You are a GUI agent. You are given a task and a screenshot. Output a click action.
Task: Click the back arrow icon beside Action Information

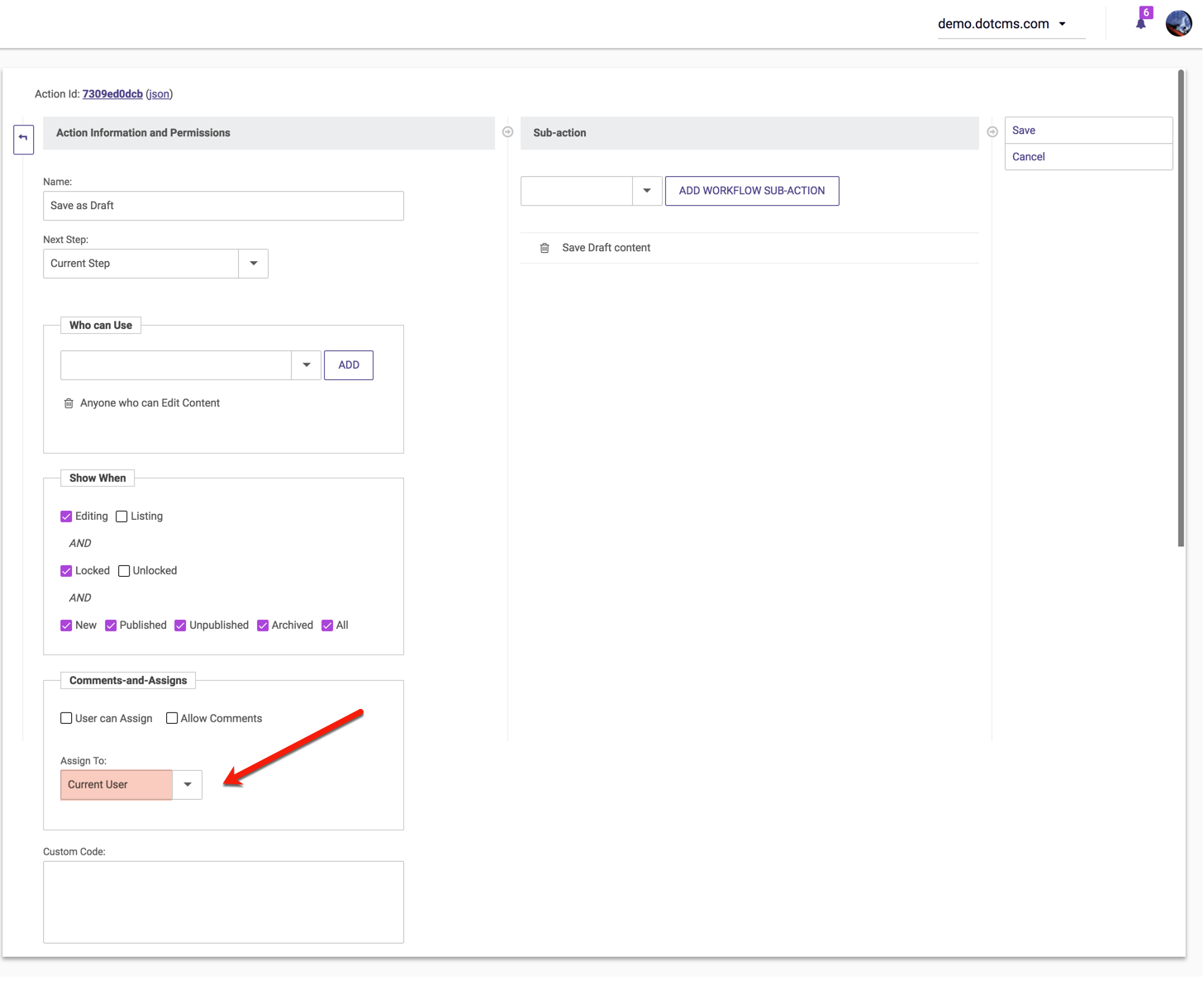coord(23,138)
